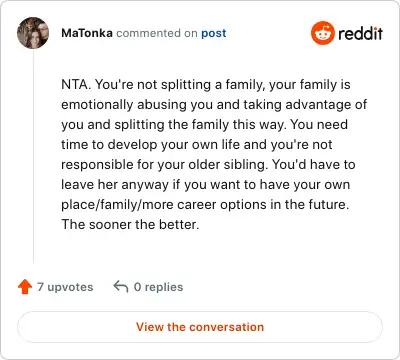Click the orange upvote arrow icon
The width and height of the screenshot is (400, 360).
pos(25,287)
